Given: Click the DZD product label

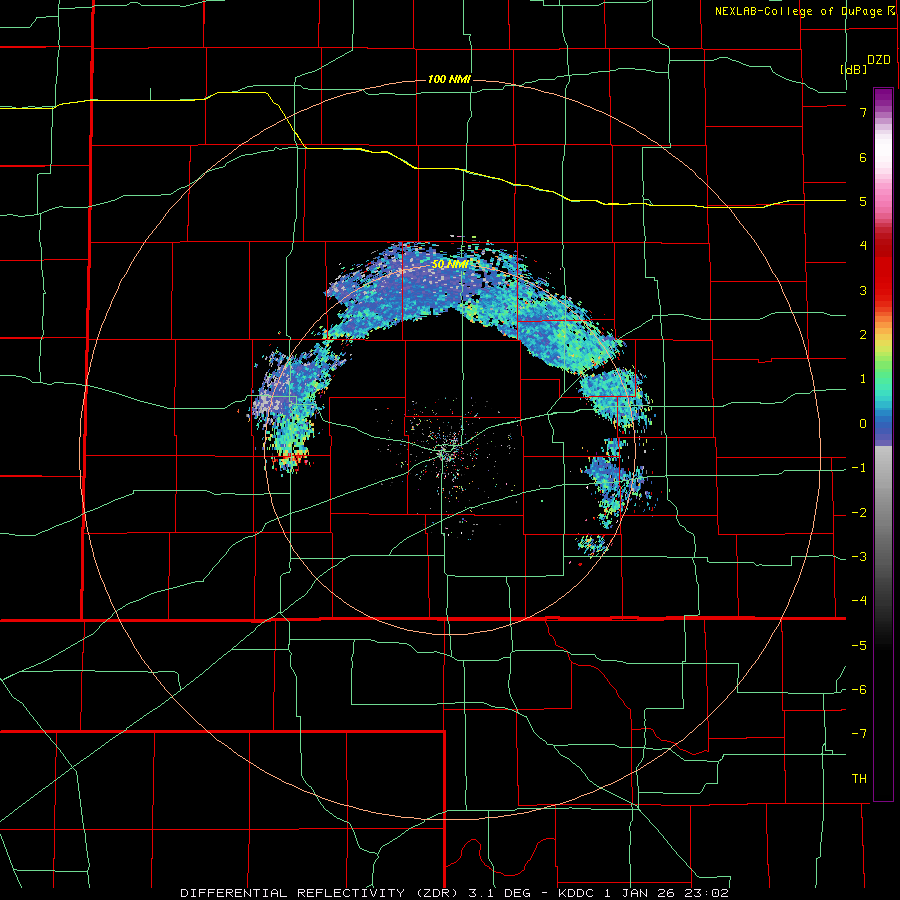Looking at the screenshot, I should (x=879, y=60).
